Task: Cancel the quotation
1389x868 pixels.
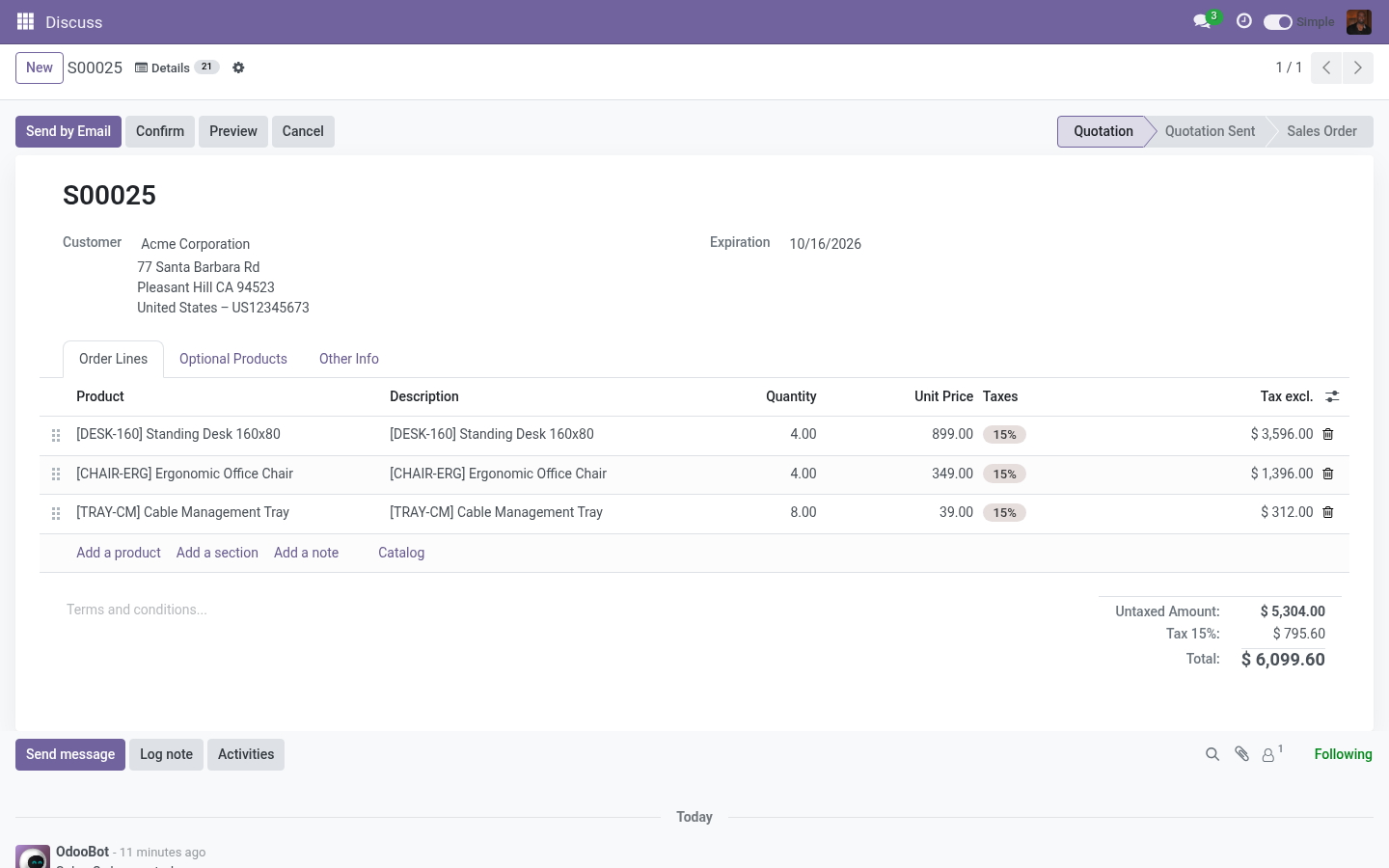Action: [x=303, y=131]
